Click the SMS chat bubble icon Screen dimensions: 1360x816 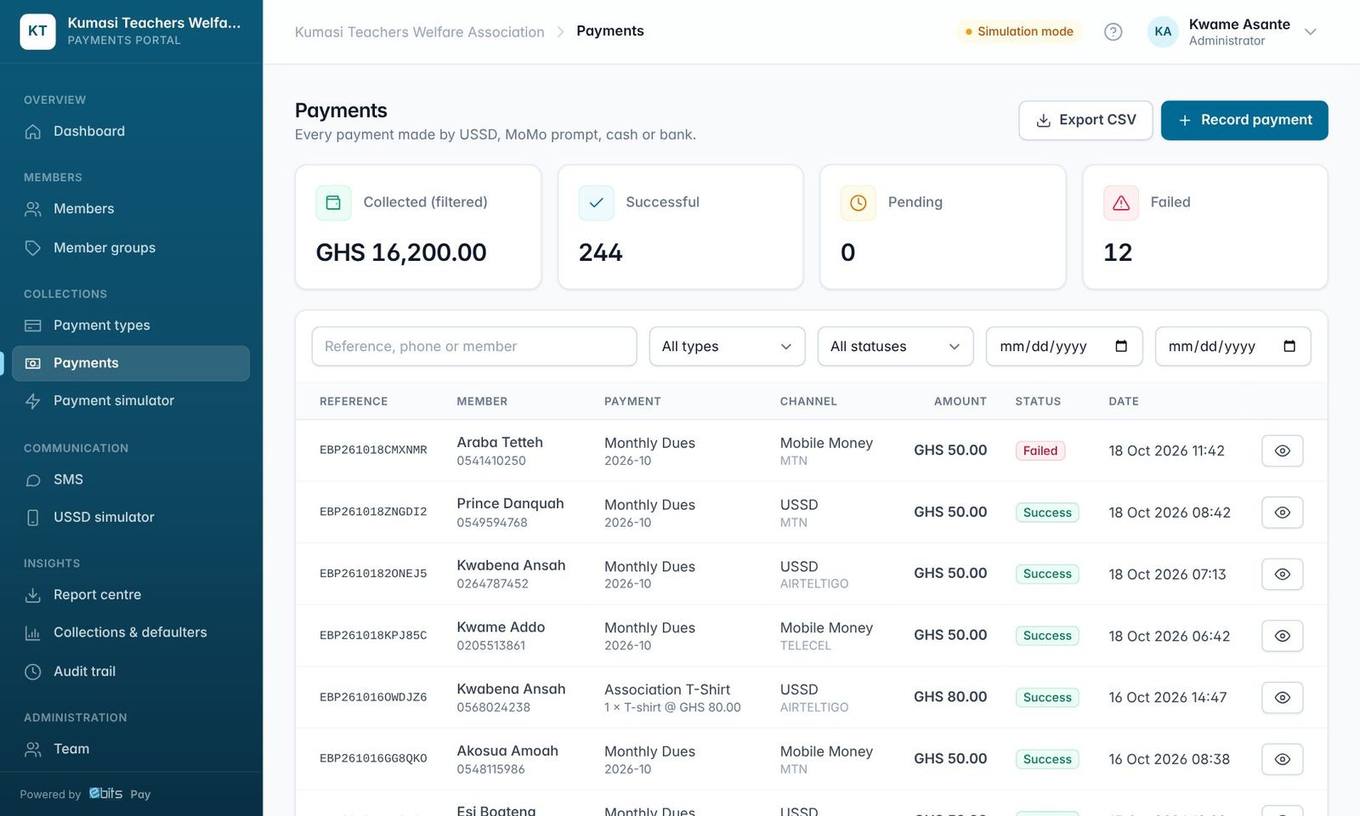(x=33, y=480)
